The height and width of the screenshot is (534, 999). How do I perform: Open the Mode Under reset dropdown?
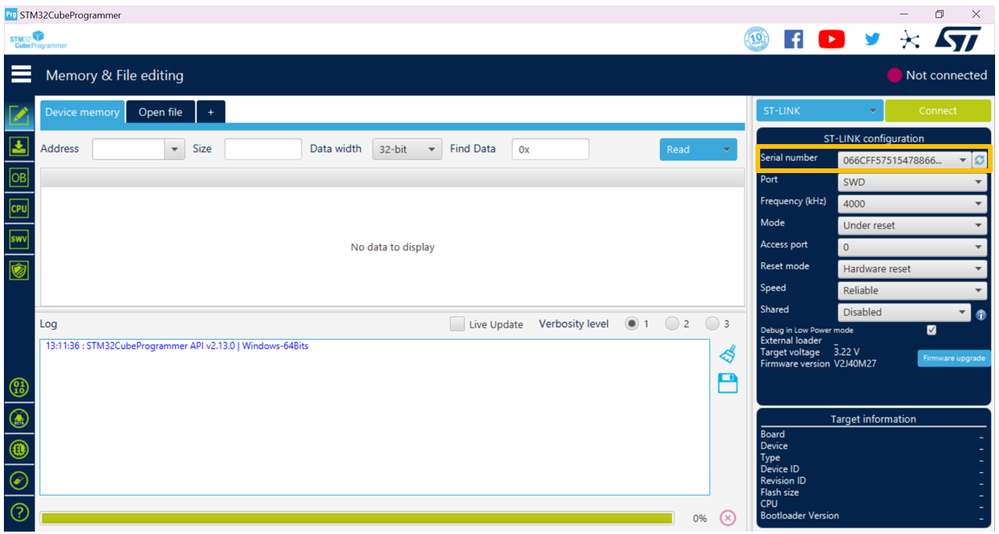(912, 226)
